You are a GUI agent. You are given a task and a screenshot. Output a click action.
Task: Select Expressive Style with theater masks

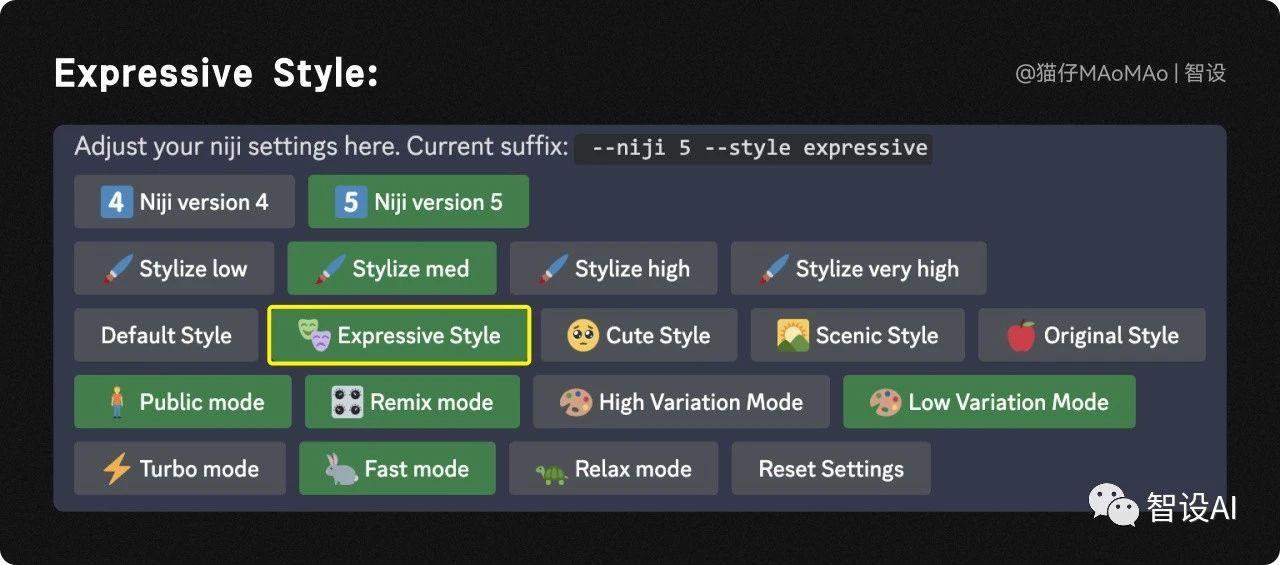tap(400, 335)
